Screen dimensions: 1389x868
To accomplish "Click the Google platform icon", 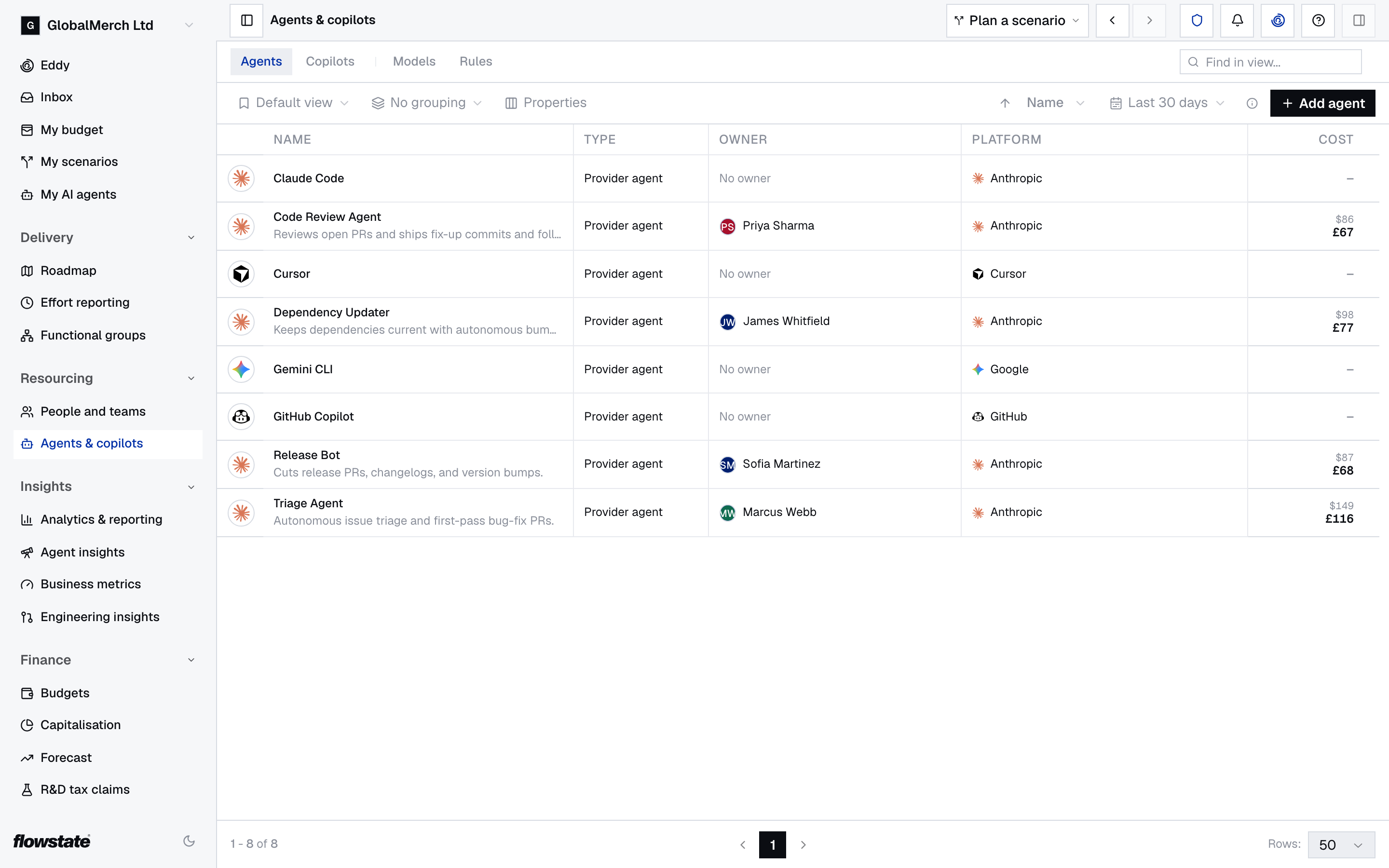I will [978, 369].
